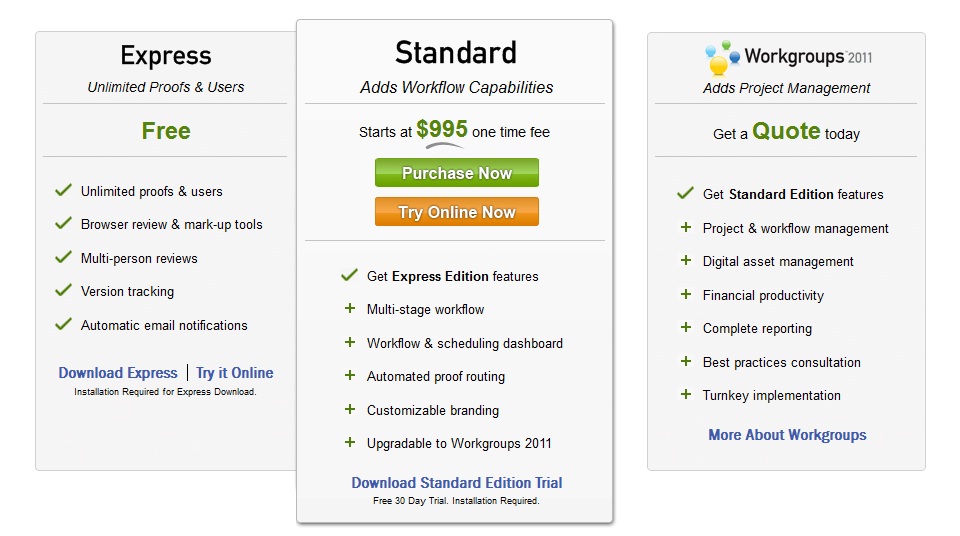This screenshot has width=960, height=536.
Task: Click checkmark beside Browser review & mark-up tools
Action: tap(64, 223)
